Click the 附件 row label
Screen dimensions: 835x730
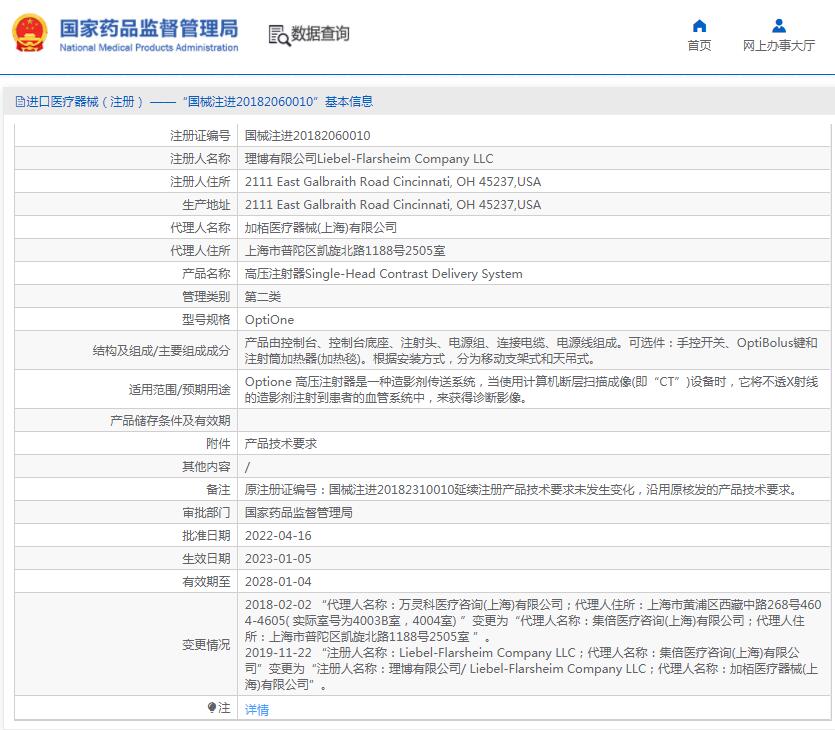218,444
